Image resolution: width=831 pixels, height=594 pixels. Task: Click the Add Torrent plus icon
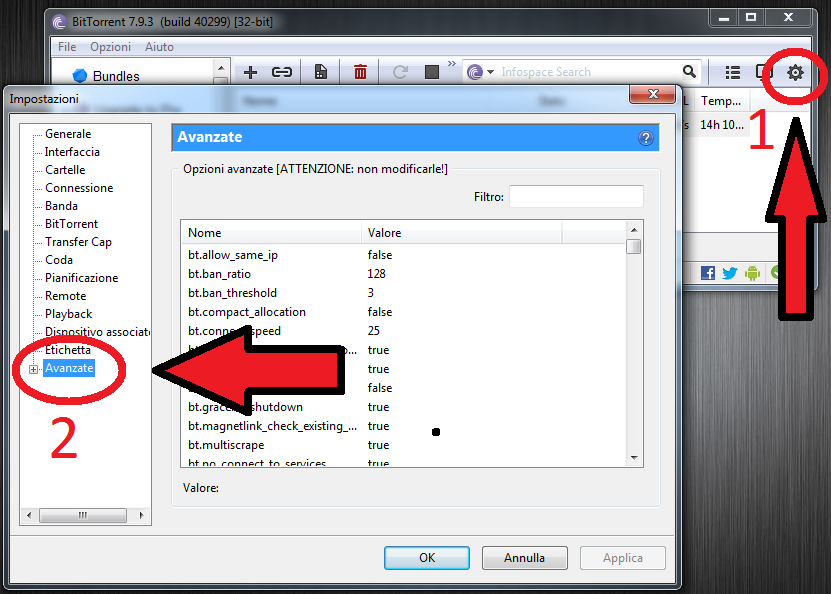250,72
